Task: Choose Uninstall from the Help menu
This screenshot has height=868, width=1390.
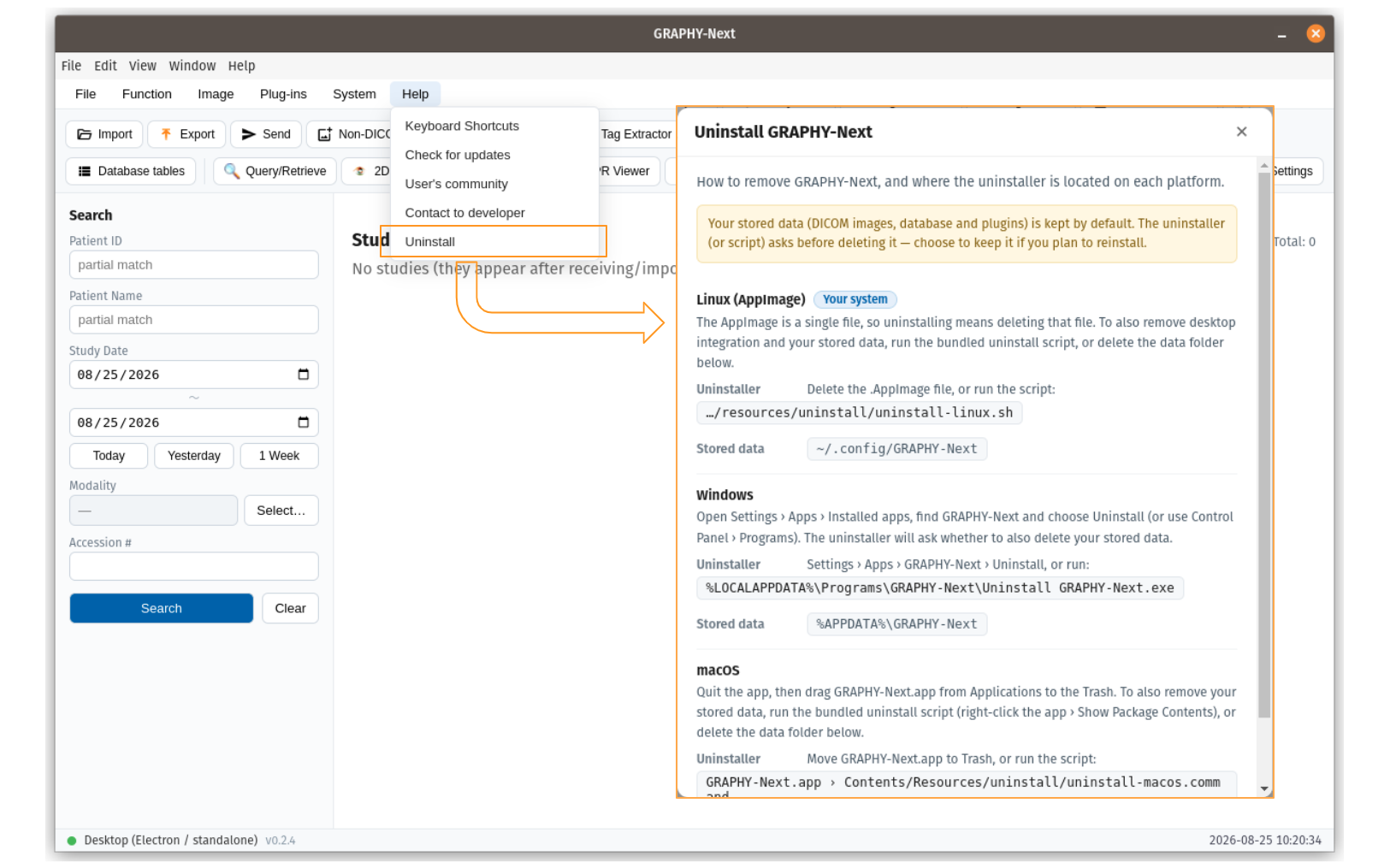Action: point(494,242)
